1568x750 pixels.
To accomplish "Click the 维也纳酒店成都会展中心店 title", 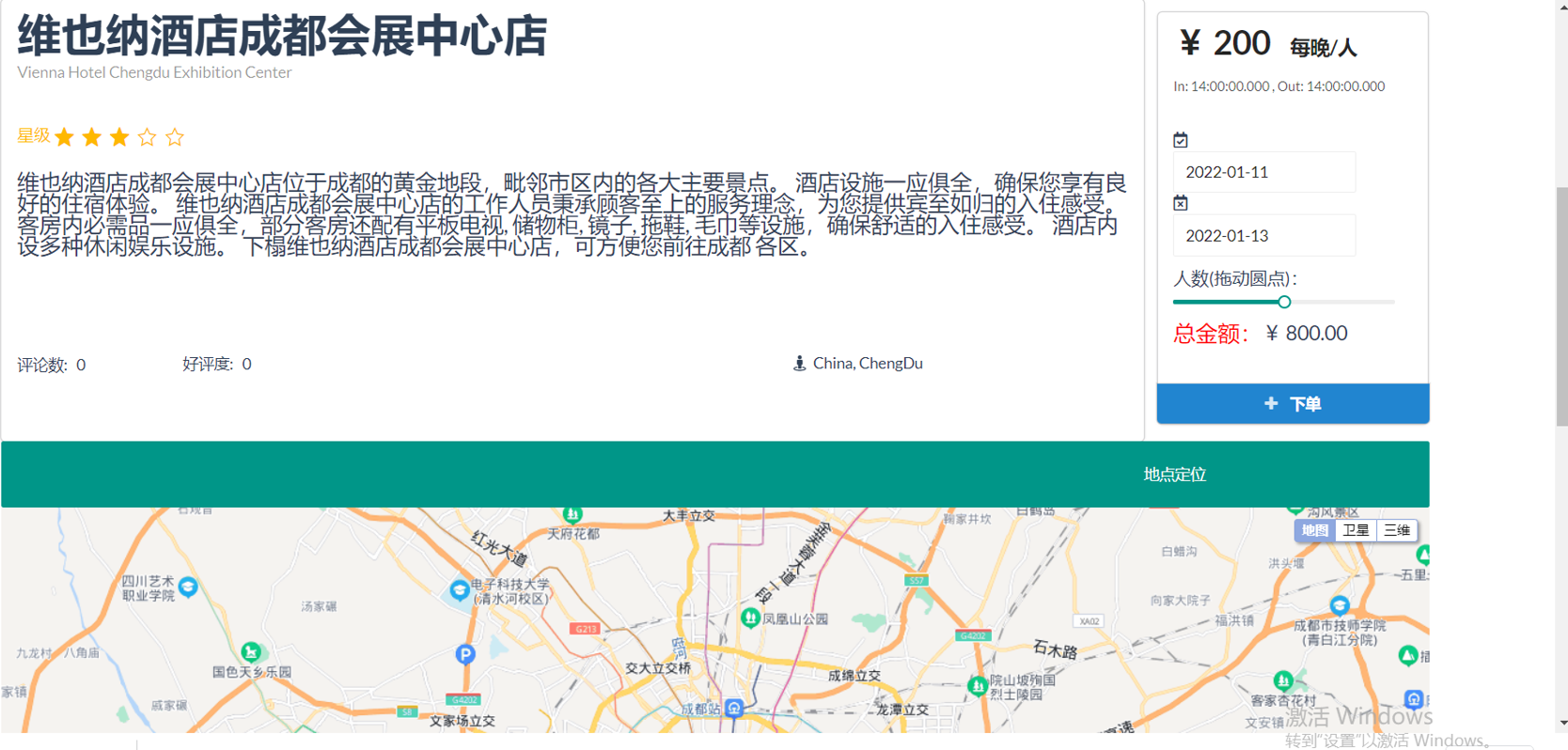I will 282,36.
